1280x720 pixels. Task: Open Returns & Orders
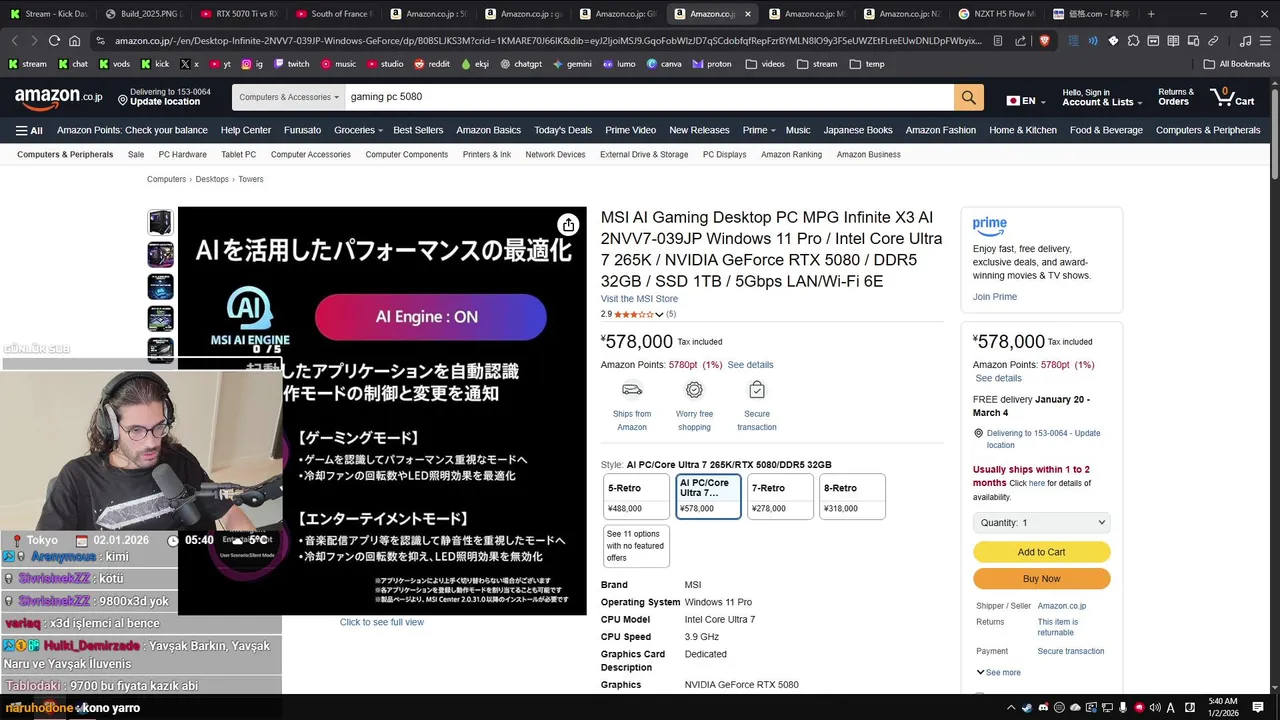click(x=1176, y=97)
